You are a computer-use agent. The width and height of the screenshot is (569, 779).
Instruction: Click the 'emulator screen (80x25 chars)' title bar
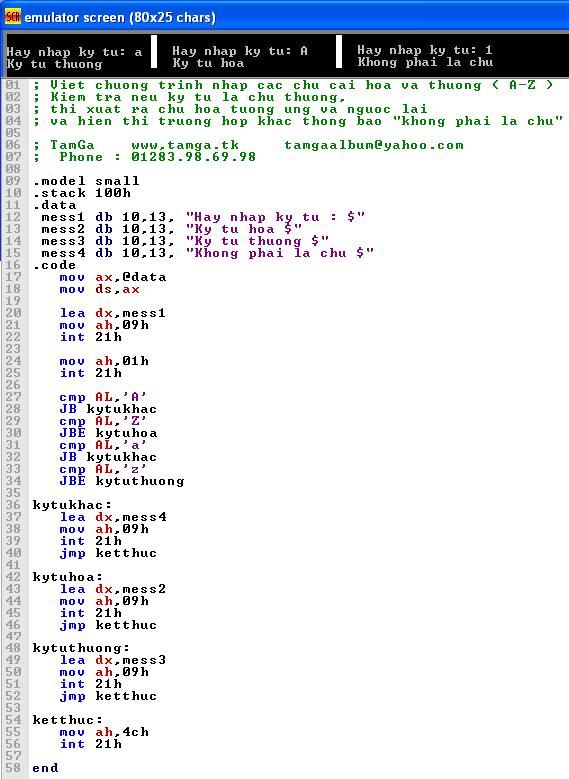(x=284, y=17)
